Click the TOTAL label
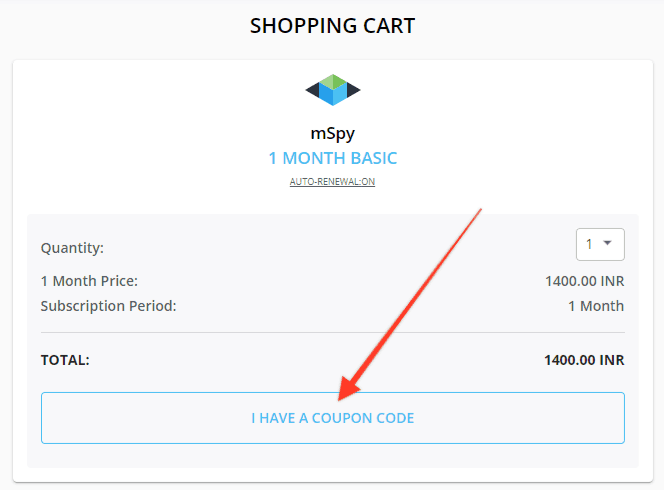Image resolution: width=664 pixels, height=490 pixels. (x=65, y=360)
